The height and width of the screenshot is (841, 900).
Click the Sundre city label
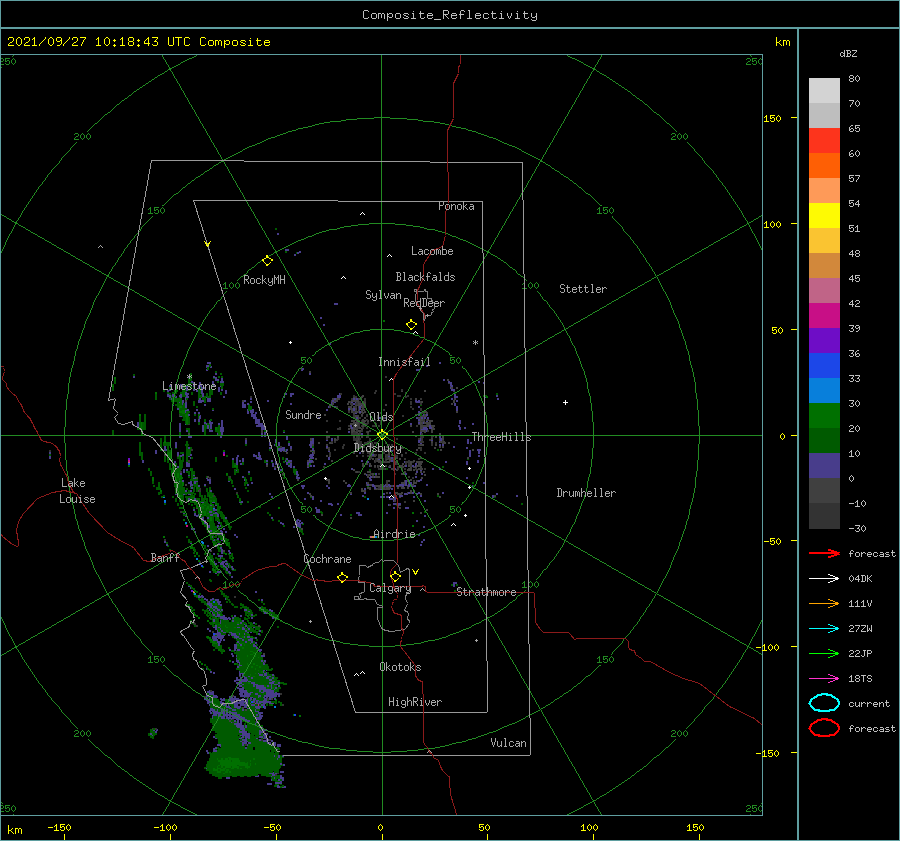click(303, 414)
